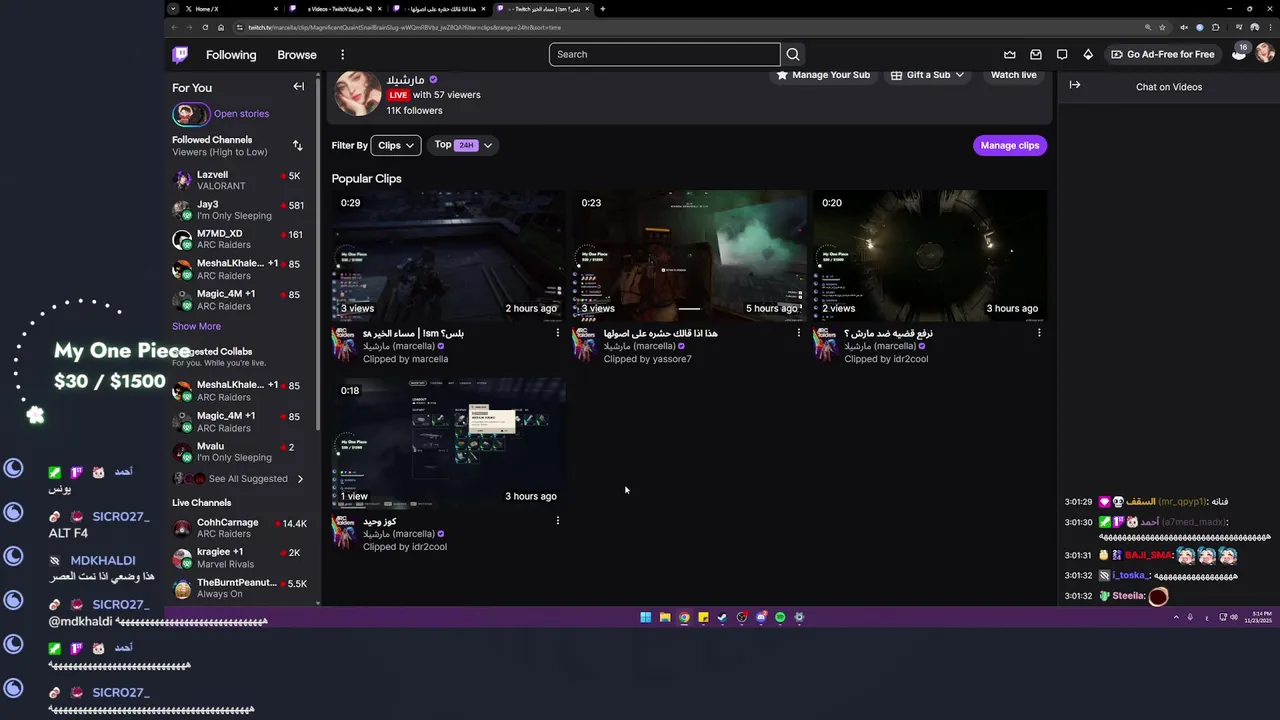Play the 0:29 clip thumbnail

click(448, 255)
